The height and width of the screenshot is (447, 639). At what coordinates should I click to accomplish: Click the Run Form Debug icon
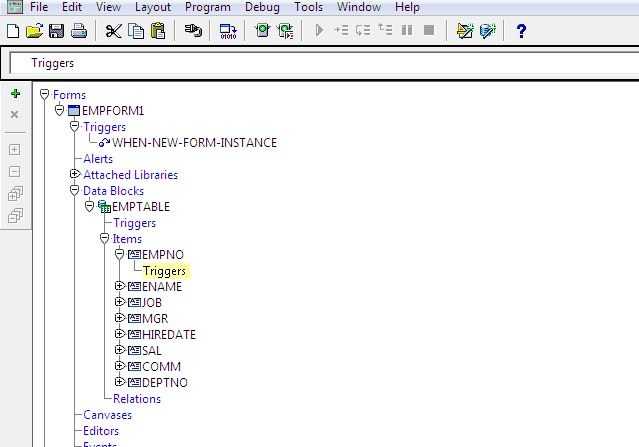tap(285, 31)
